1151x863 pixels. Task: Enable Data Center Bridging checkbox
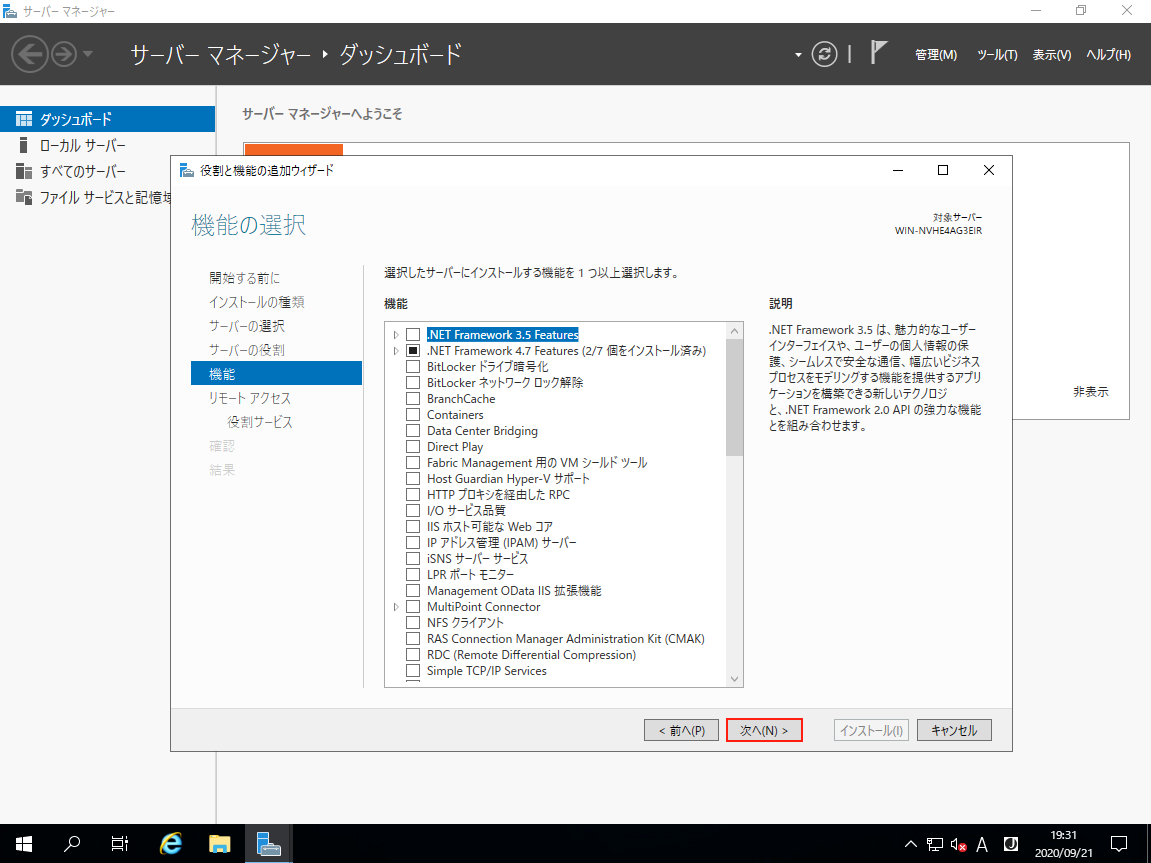[x=413, y=431]
